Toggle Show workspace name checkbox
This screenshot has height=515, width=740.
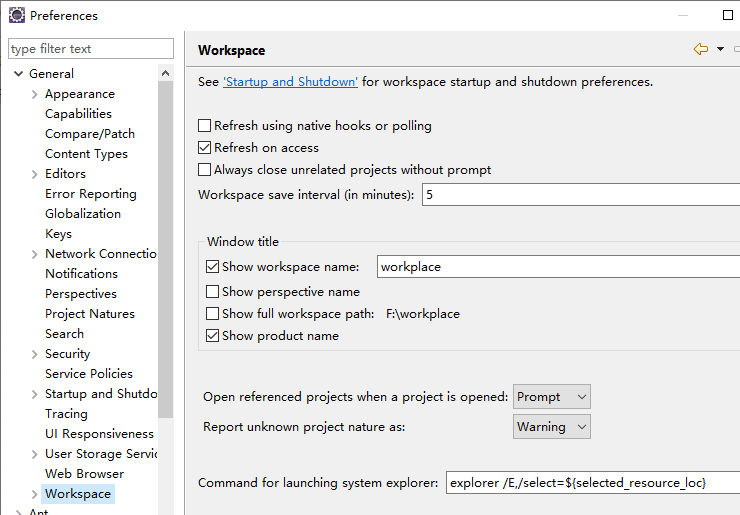212,267
